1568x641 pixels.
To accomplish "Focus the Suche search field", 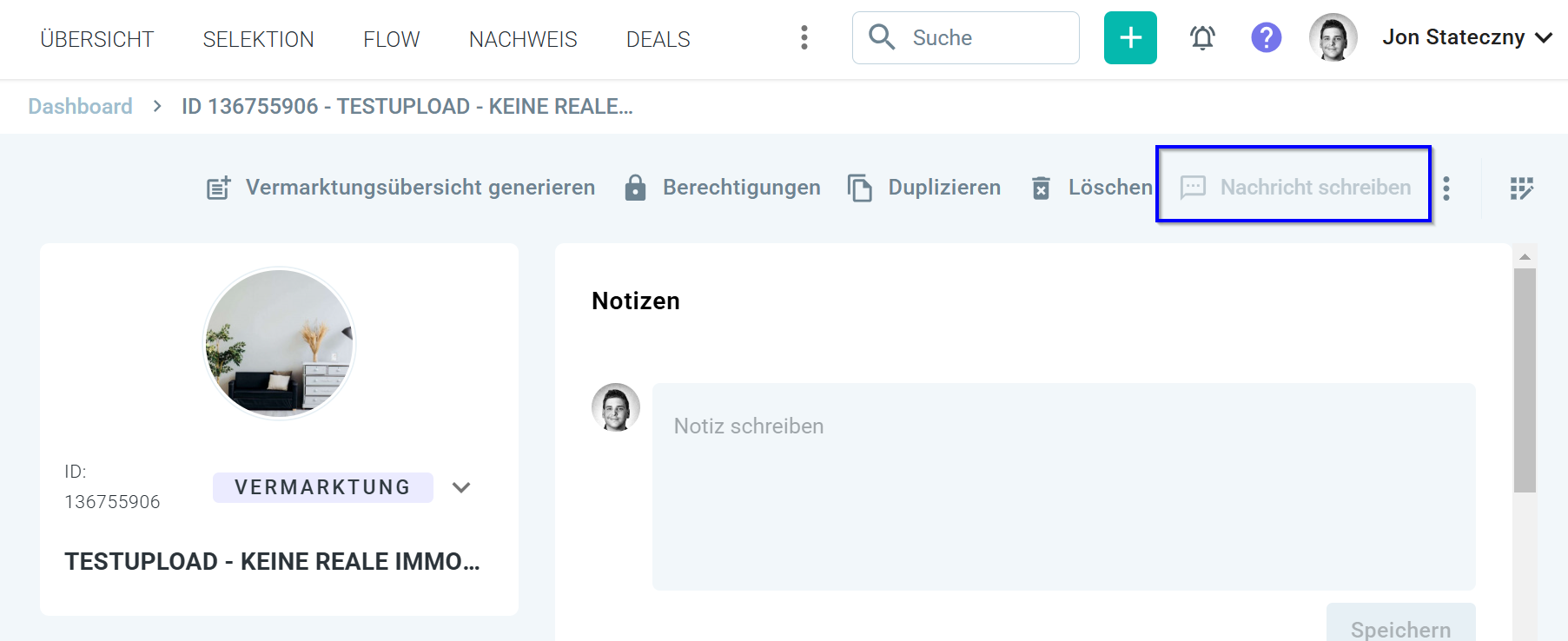I will click(x=966, y=37).
